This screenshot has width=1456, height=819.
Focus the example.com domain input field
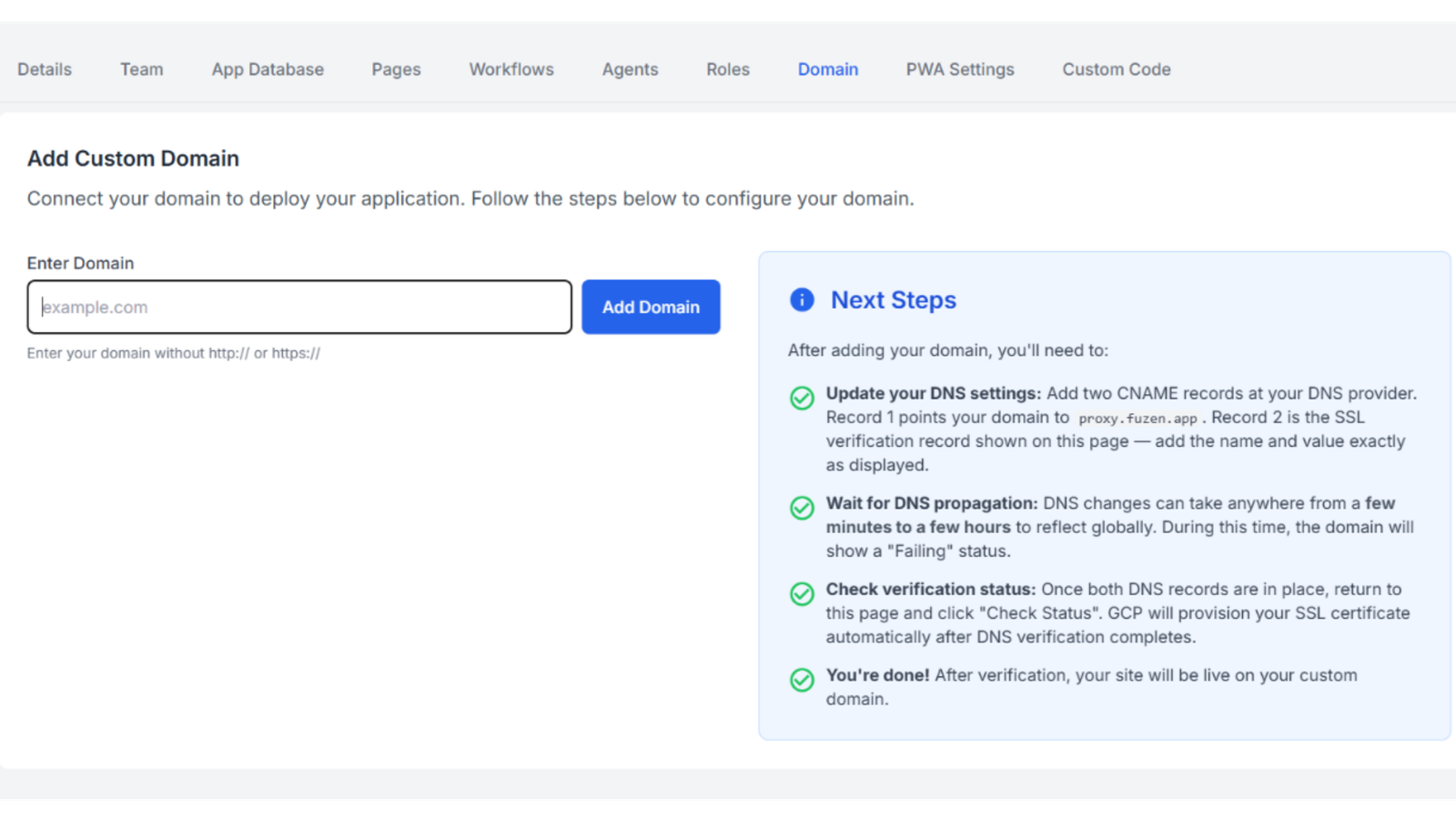[299, 307]
